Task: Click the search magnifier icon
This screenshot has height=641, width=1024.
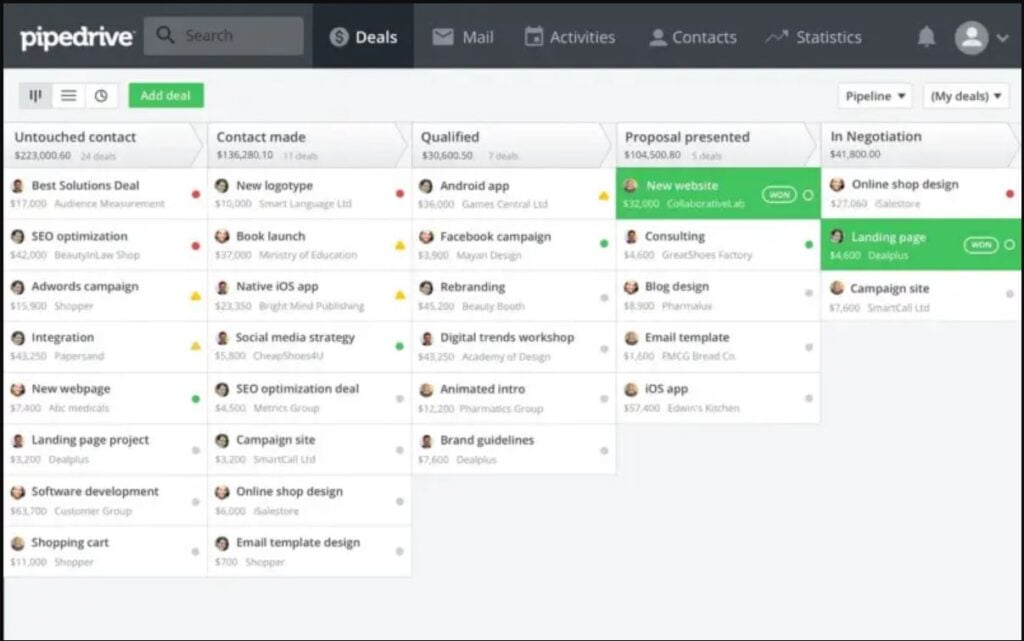Action: [x=165, y=35]
